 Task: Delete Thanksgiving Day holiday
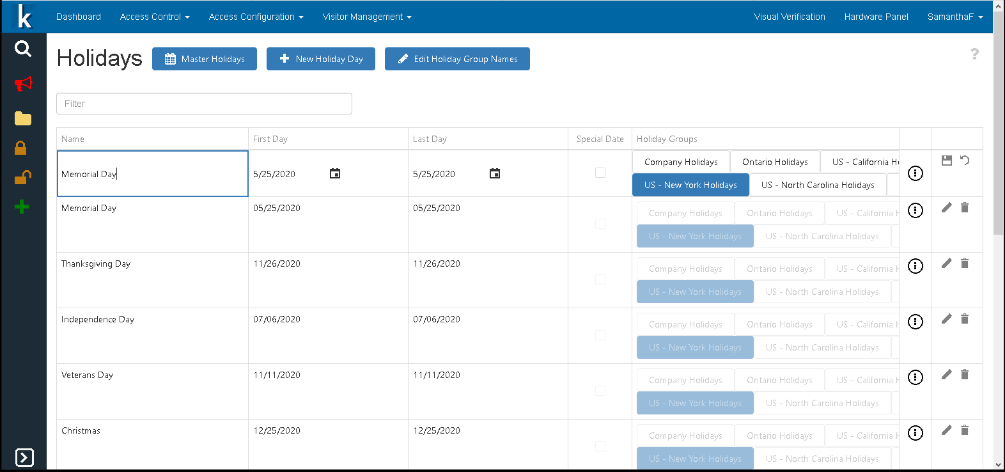pos(965,263)
